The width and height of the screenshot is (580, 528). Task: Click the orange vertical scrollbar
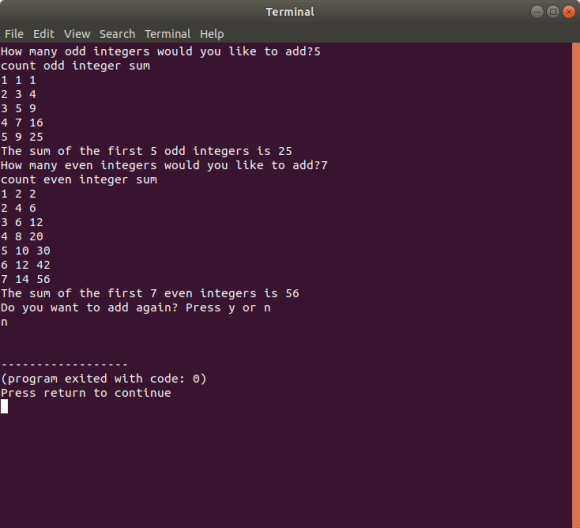pyautogui.click(x=576, y=285)
